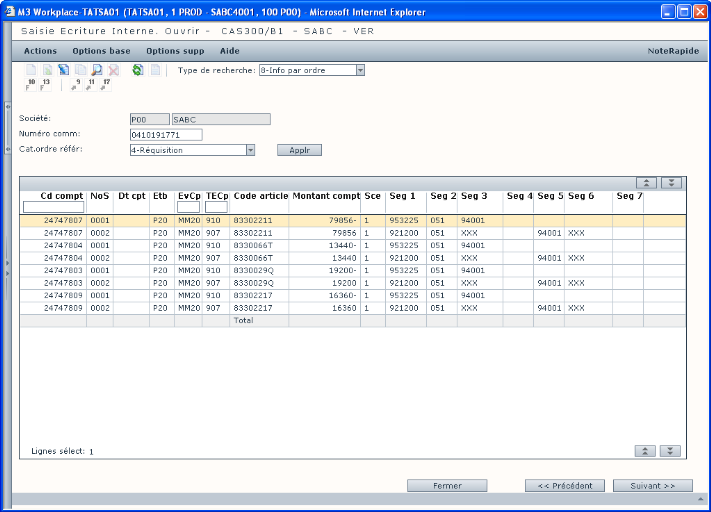Viewport: 711px width, 512px height.
Task: Click the amount cell 79856-
Action: [342, 220]
